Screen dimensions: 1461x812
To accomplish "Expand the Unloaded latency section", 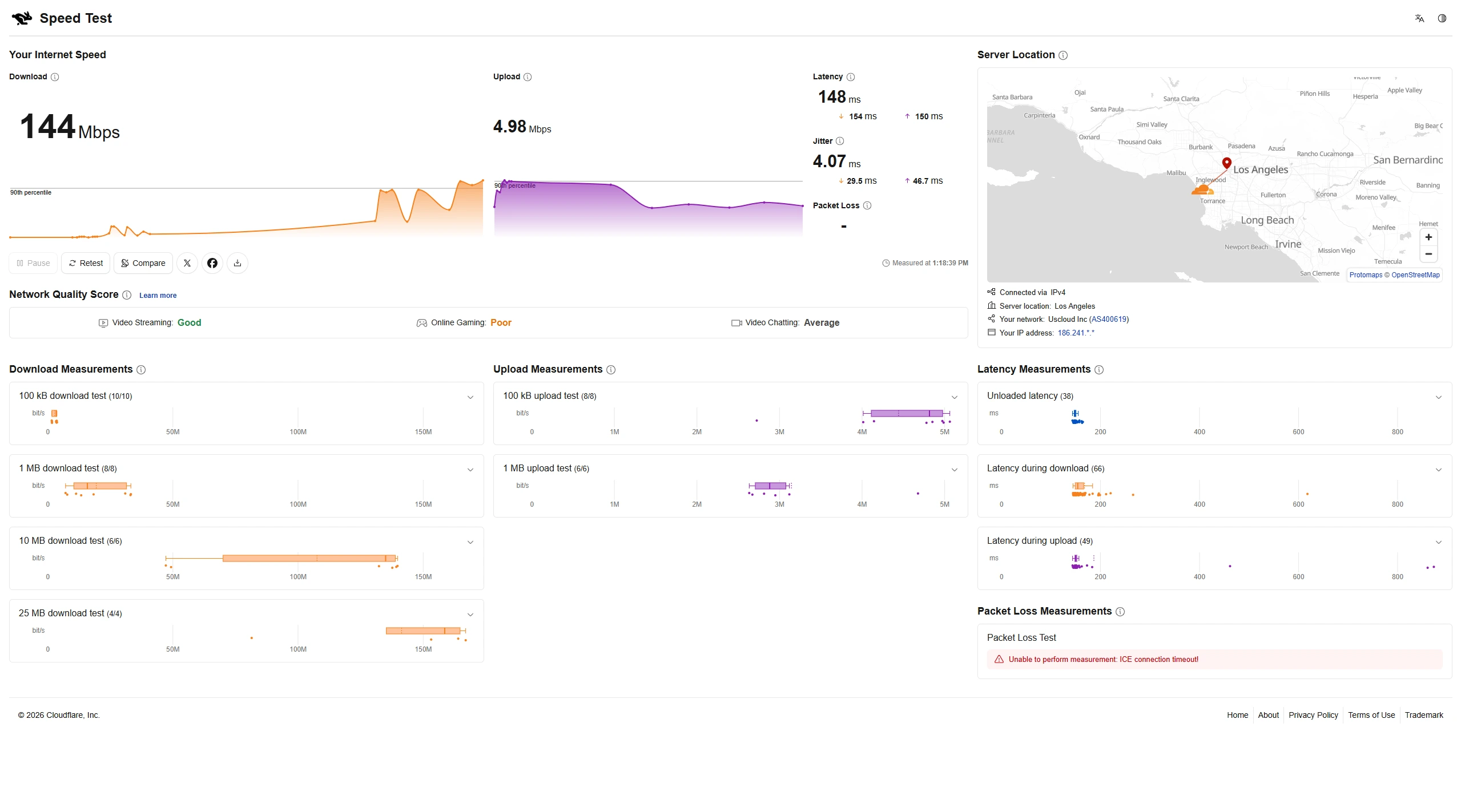I will pyautogui.click(x=1439, y=397).
